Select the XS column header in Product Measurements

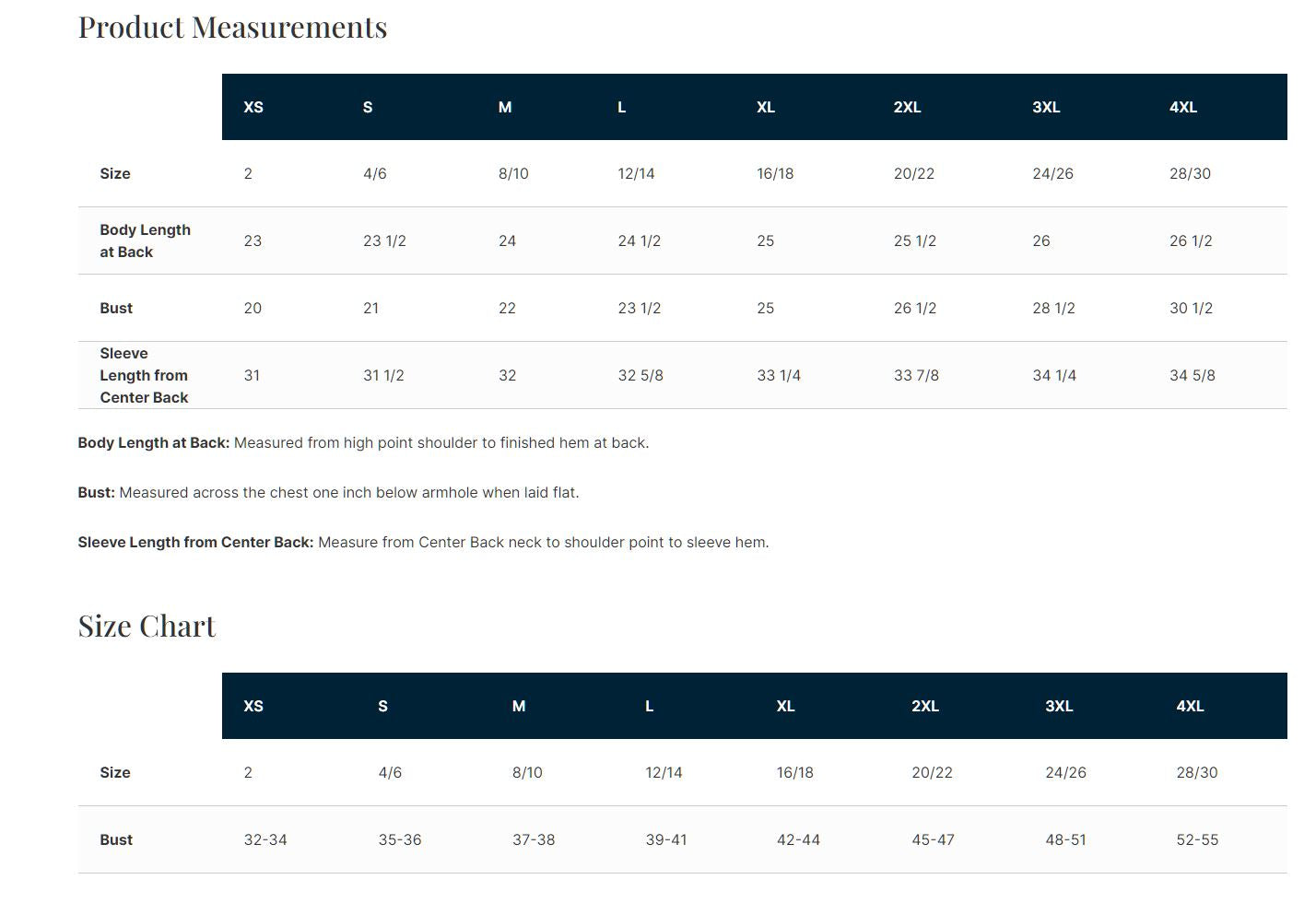(253, 108)
